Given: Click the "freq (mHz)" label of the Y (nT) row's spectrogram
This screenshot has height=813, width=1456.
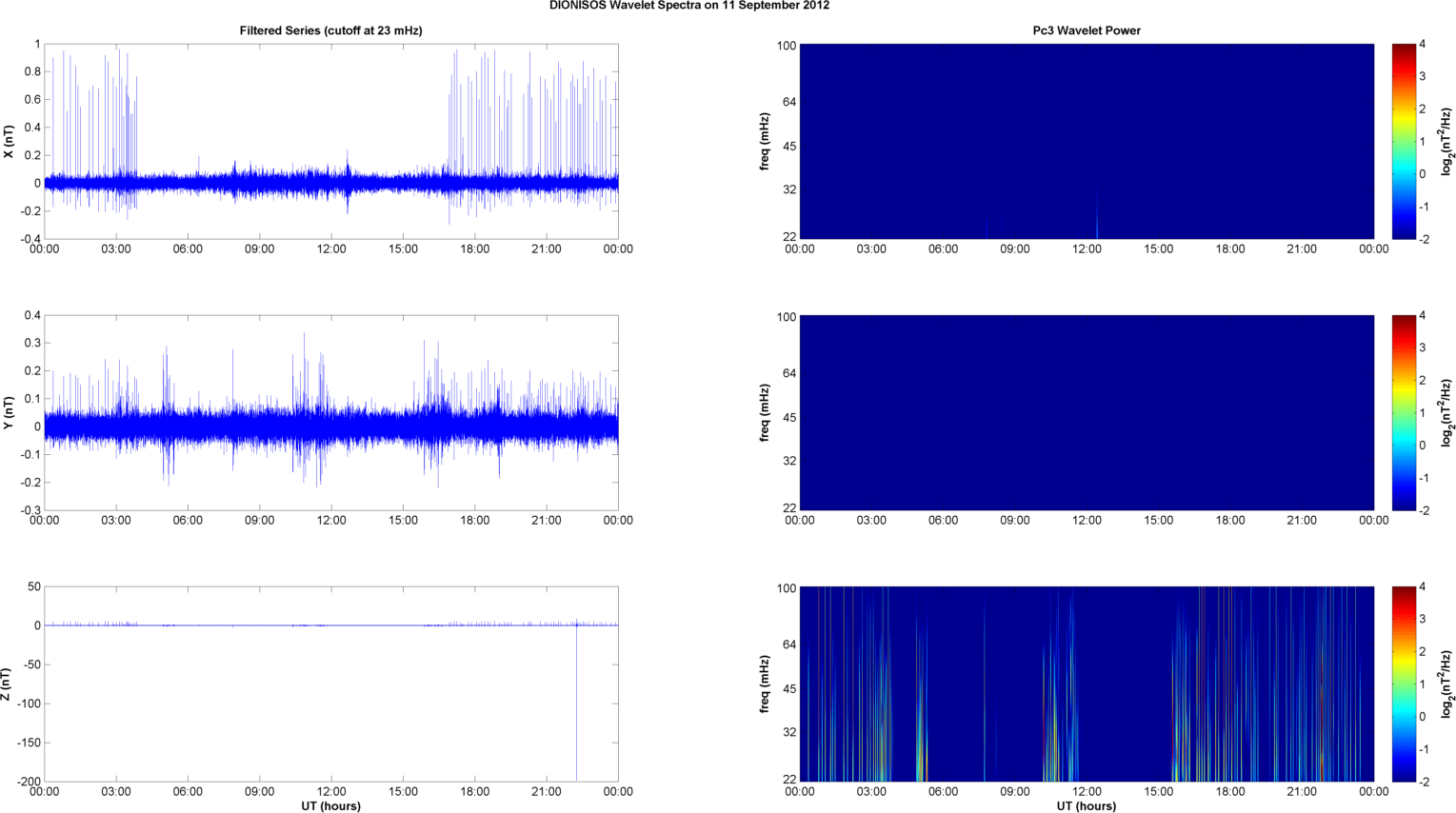Looking at the screenshot, I should [x=765, y=412].
